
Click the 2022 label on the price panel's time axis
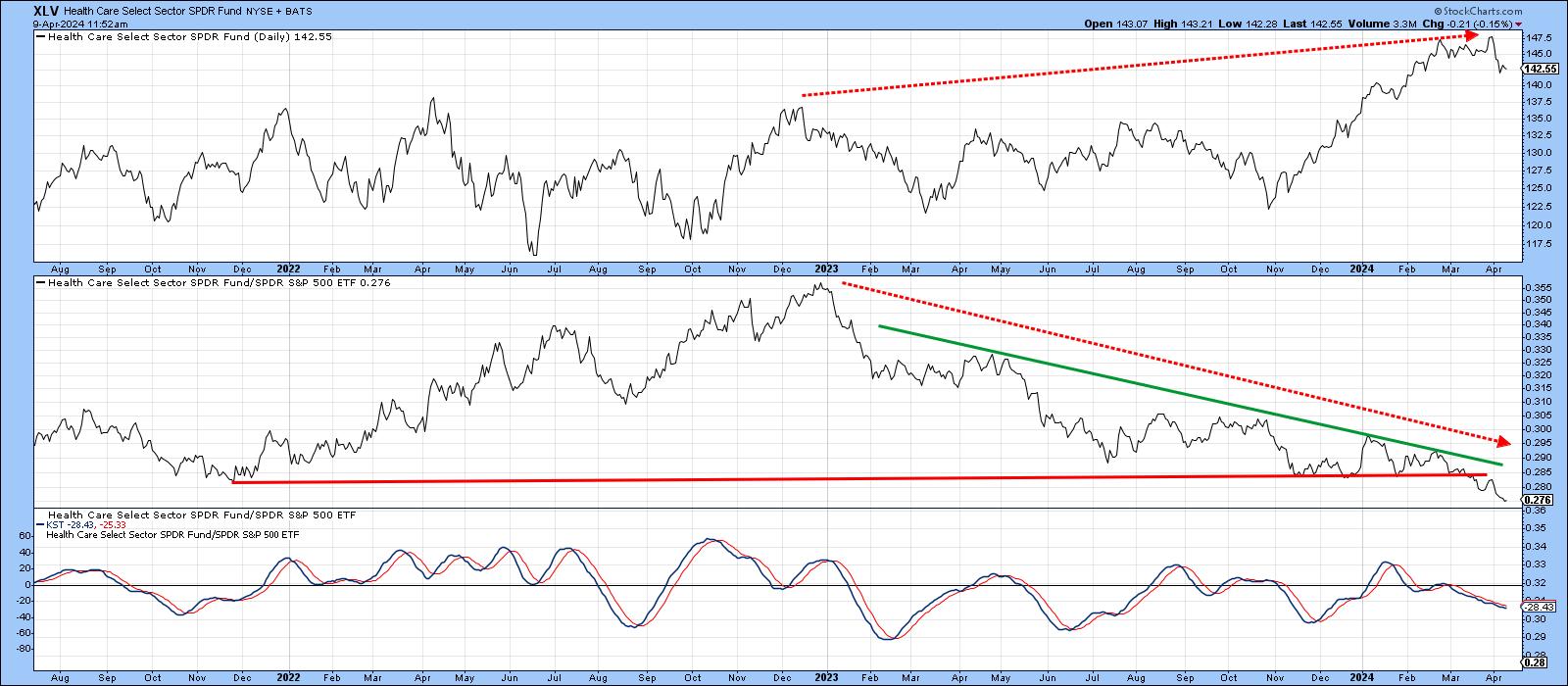288,269
